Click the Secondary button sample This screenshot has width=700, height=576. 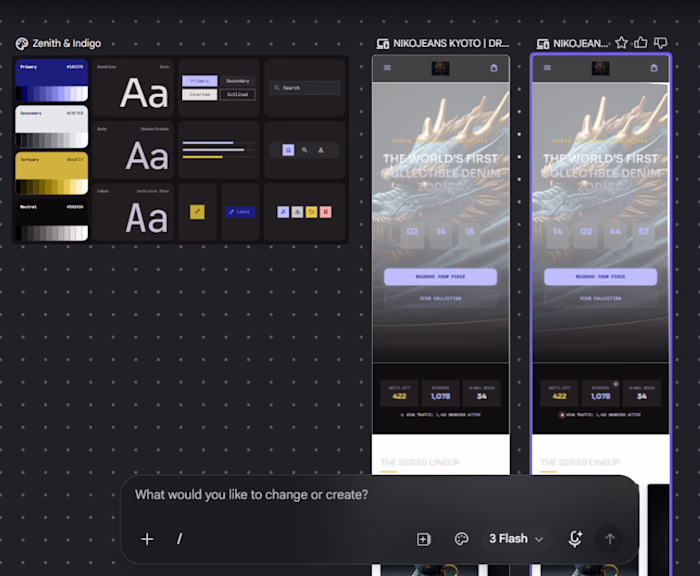(x=238, y=81)
